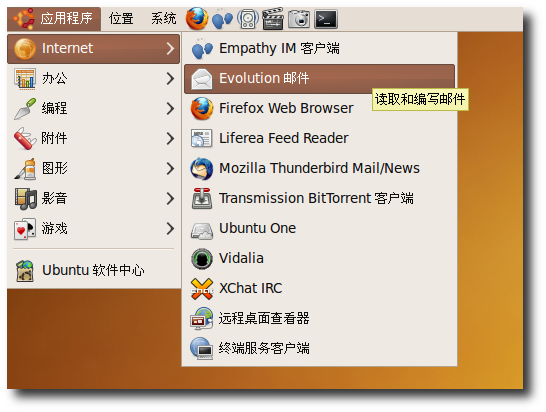Click the Ubuntu logo in the panel
The image size is (546, 412).
24,18
